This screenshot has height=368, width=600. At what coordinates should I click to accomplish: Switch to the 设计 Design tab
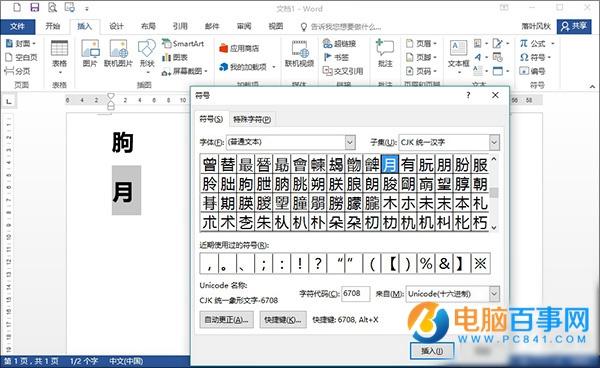116,26
